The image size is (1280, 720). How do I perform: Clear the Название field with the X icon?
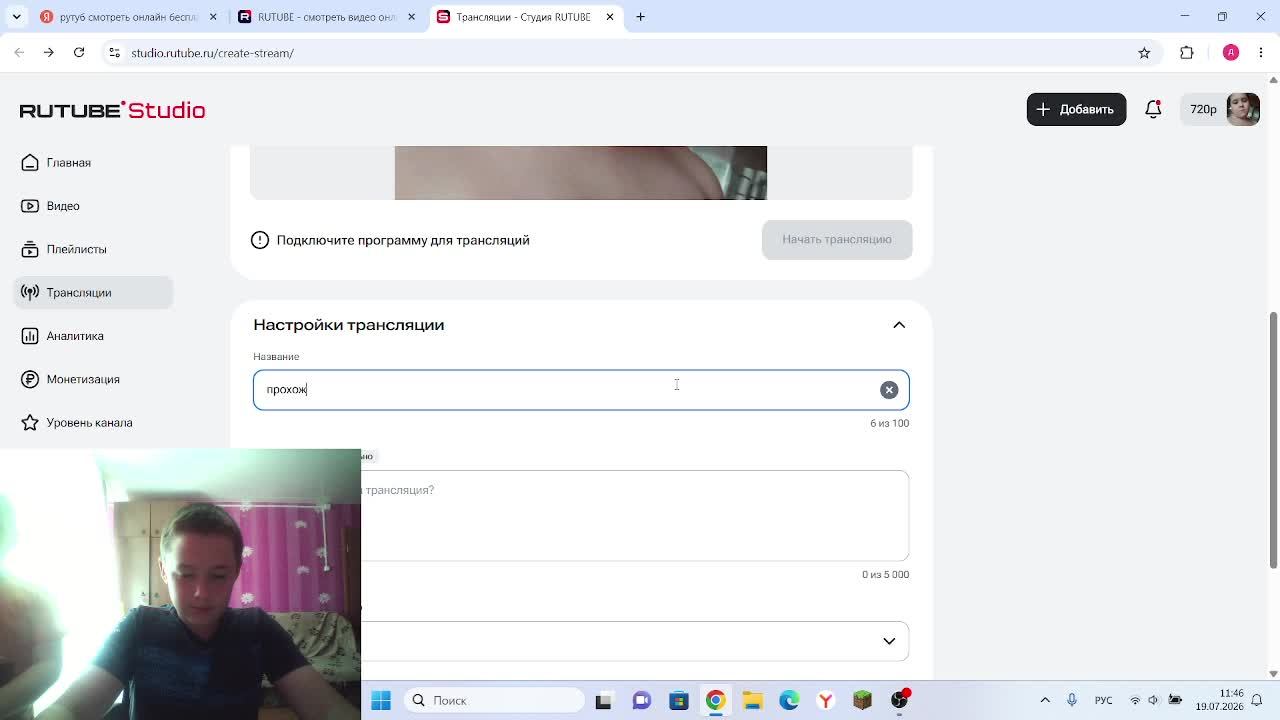click(889, 390)
